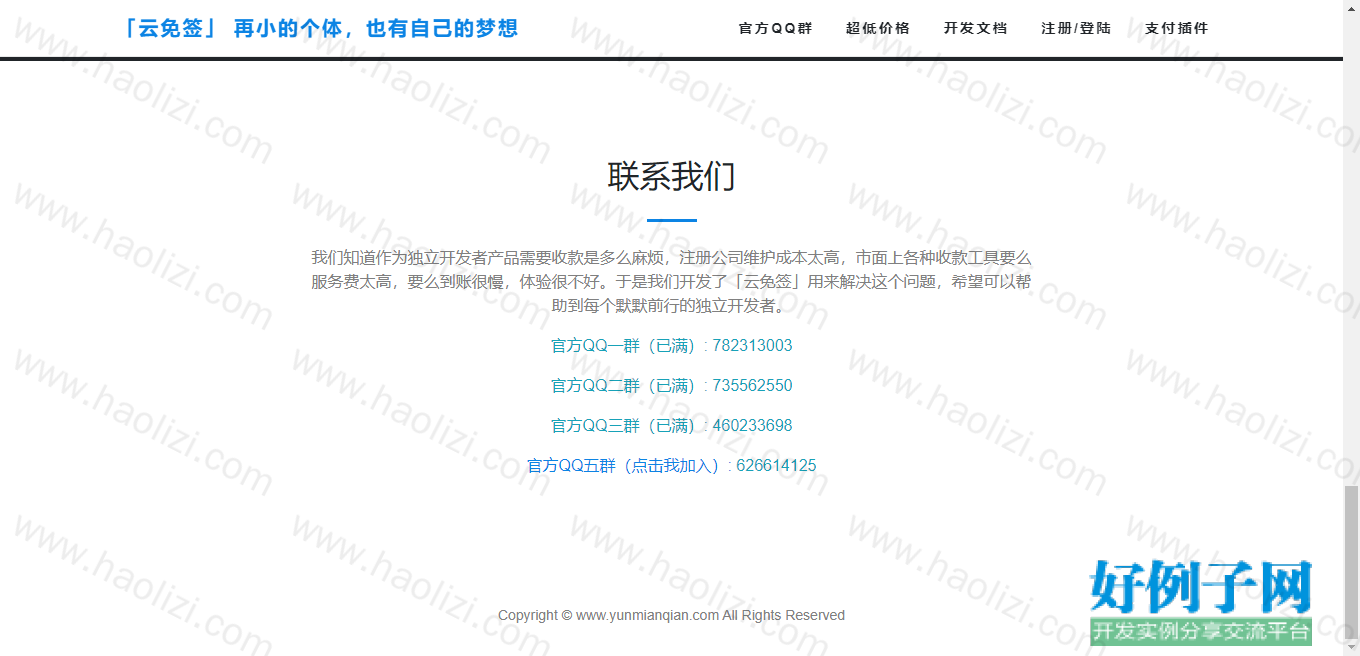Open 官方QQ一群 782313003 link
The image size is (1360, 656).
[x=672, y=346]
